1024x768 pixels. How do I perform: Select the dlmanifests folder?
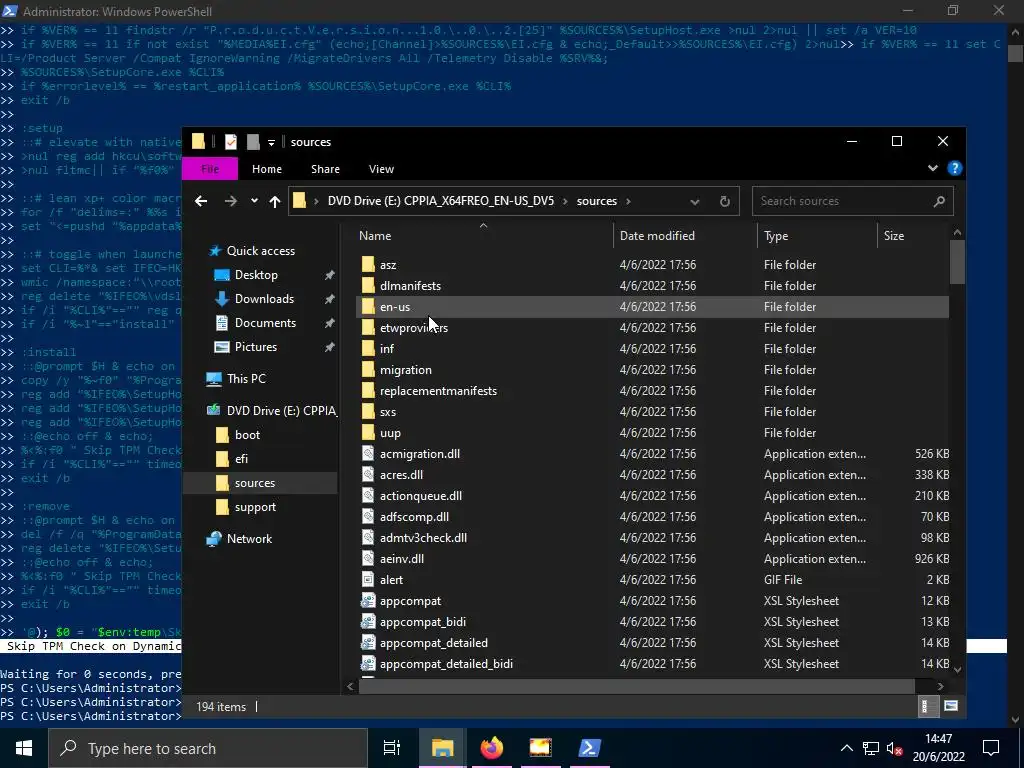point(410,286)
